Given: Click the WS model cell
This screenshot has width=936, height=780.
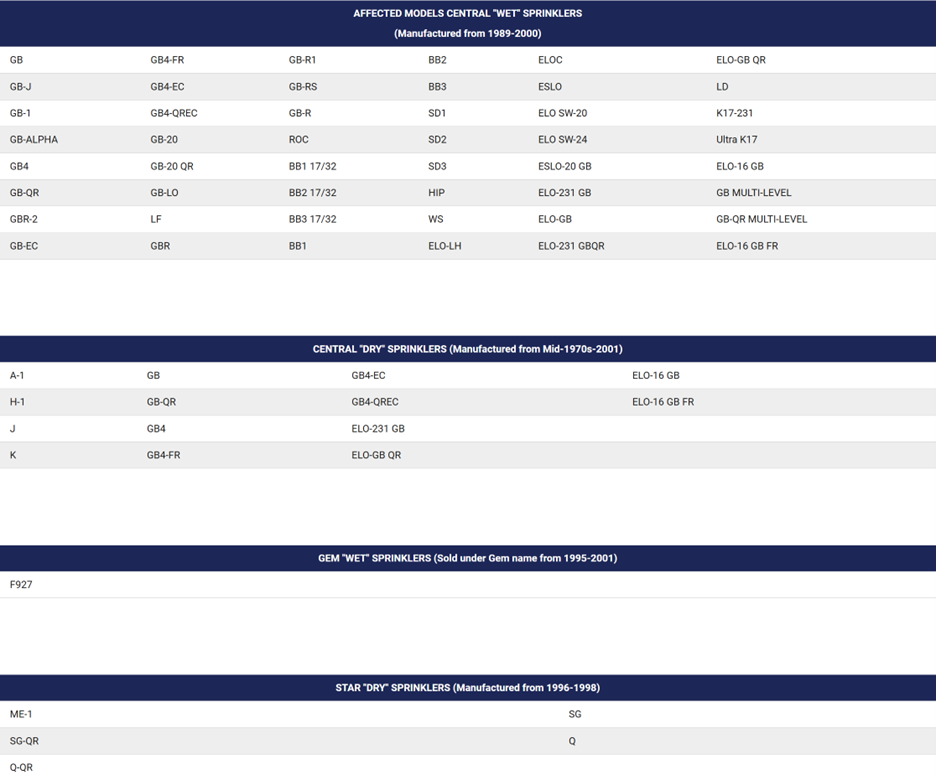Looking at the screenshot, I should point(435,219).
